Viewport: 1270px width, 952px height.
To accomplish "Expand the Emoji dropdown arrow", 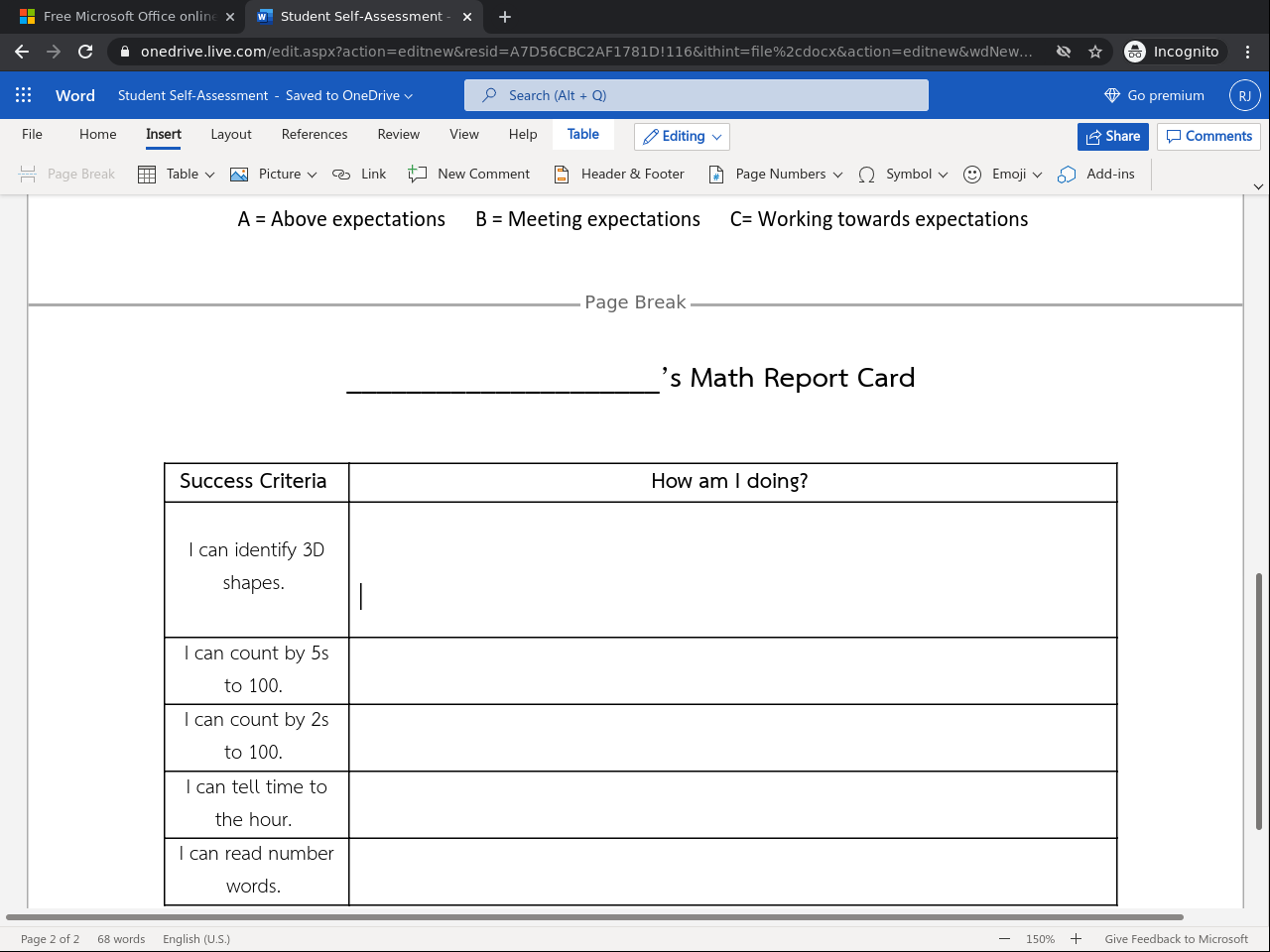I will click(x=1037, y=175).
